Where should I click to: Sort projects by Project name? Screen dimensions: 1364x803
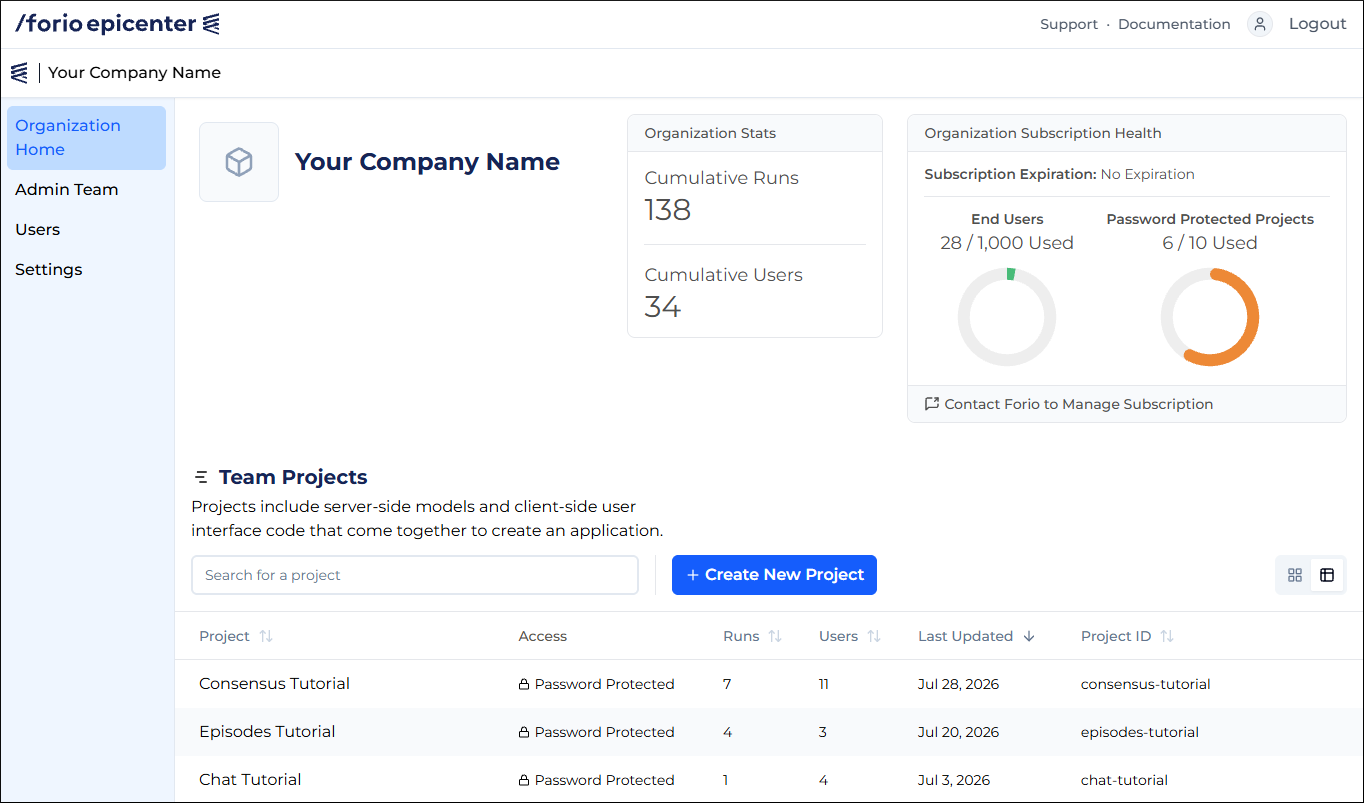click(236, 636)
